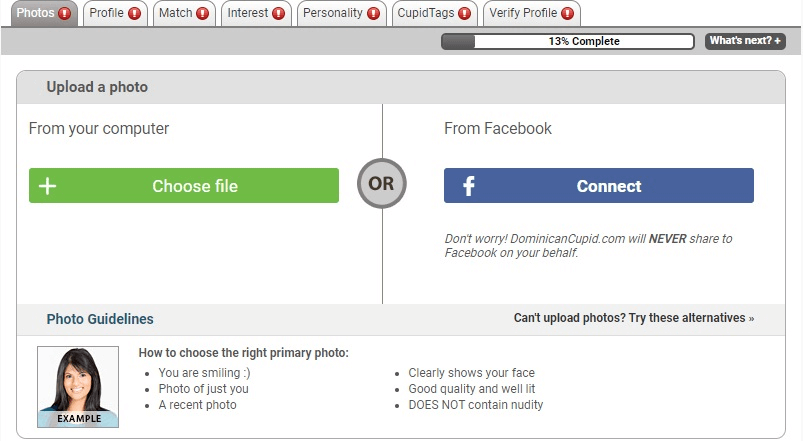
Task: Expand the What's next? + menu
Action: pos(745,41)
